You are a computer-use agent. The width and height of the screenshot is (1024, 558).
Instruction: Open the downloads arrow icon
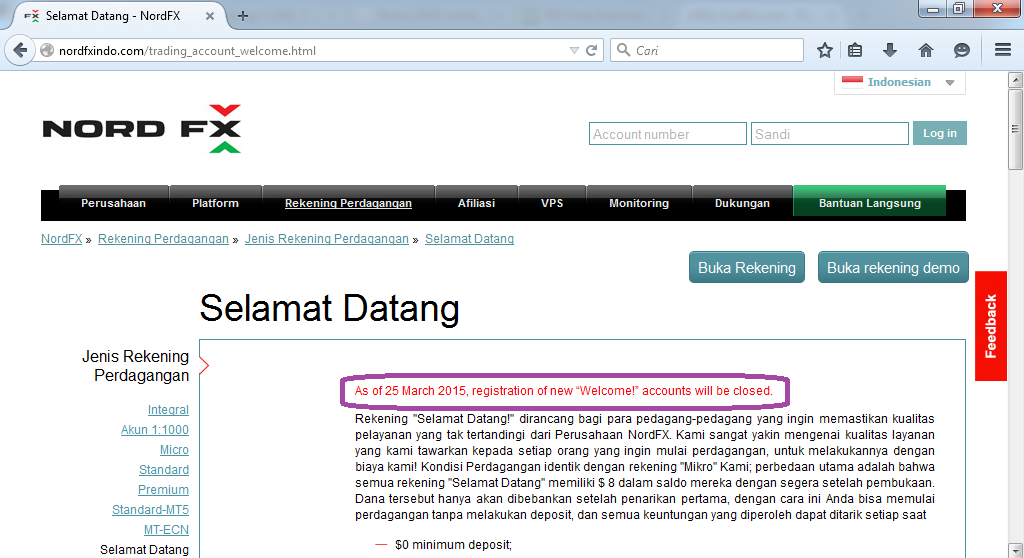pos(889,50)
